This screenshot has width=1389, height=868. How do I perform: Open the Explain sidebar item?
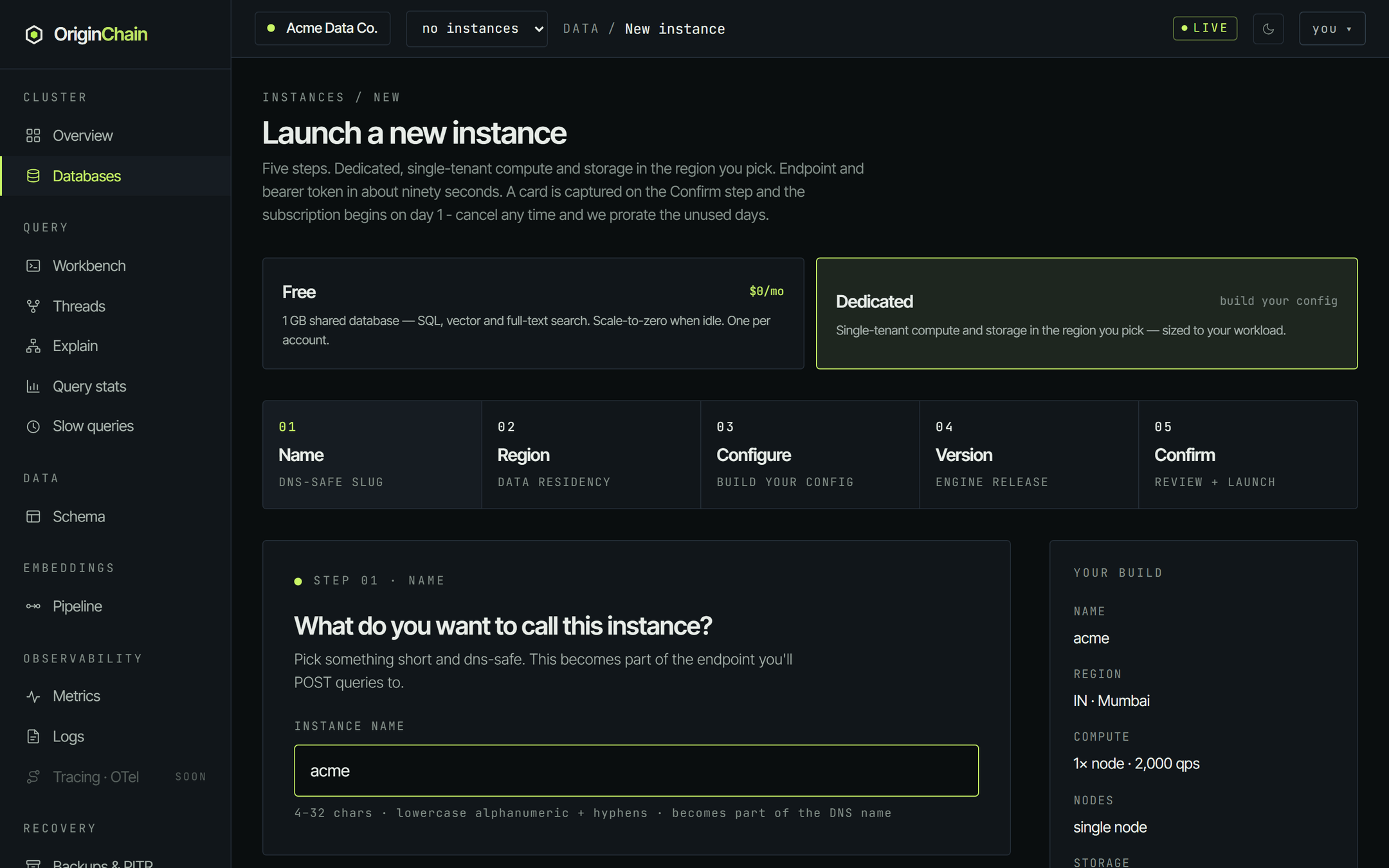[116, 346]
